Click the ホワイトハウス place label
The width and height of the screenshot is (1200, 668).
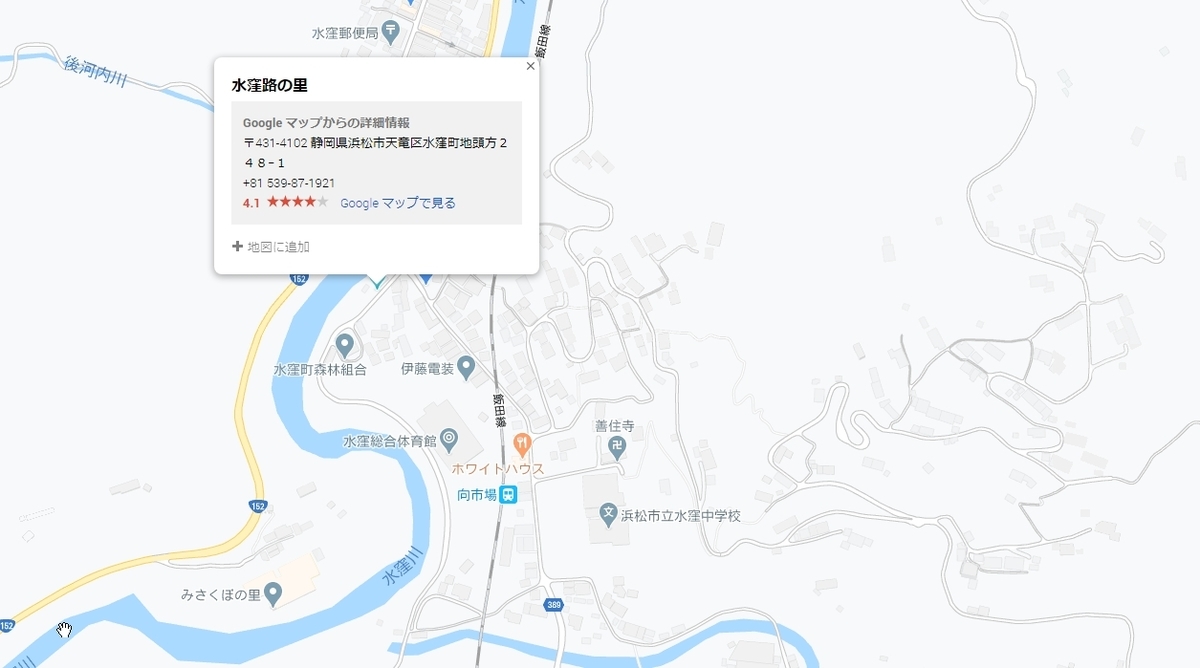[498, 469]
